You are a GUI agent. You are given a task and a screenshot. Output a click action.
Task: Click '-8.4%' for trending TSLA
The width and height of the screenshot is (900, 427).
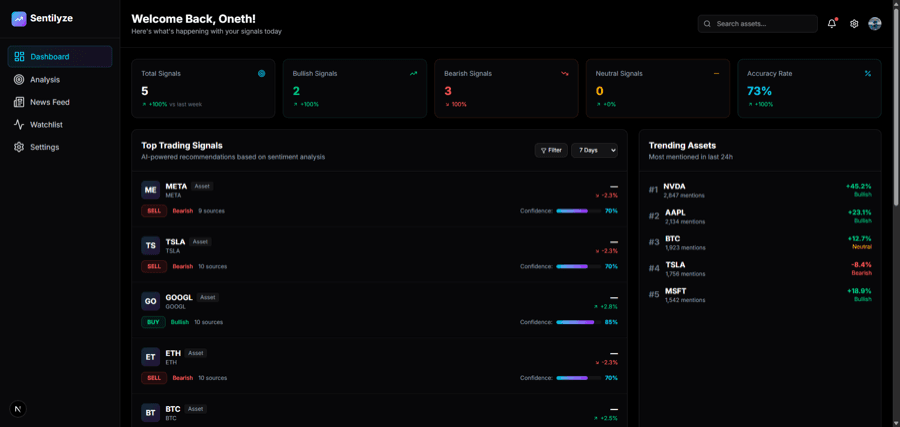tap(862, 265)
